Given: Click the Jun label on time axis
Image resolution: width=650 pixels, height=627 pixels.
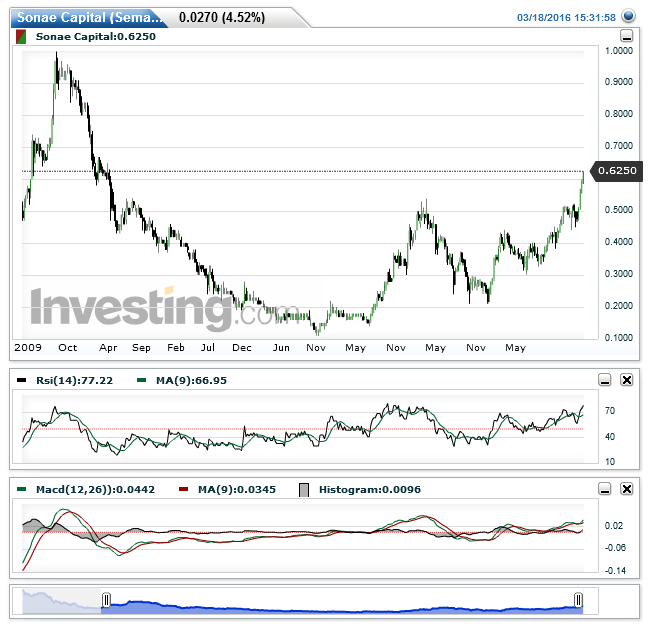Looking at the screenshot, I should coord(281,347).
